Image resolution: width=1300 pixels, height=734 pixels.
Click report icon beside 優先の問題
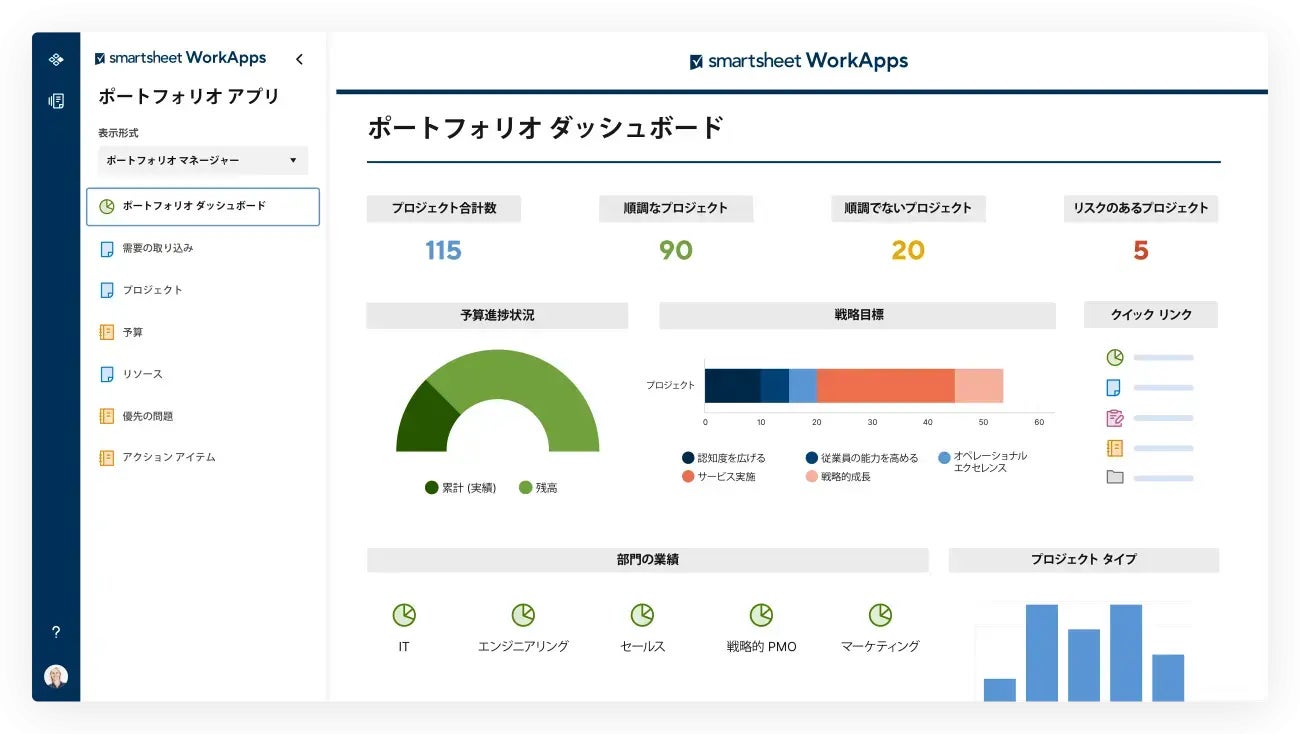(107, 416)
